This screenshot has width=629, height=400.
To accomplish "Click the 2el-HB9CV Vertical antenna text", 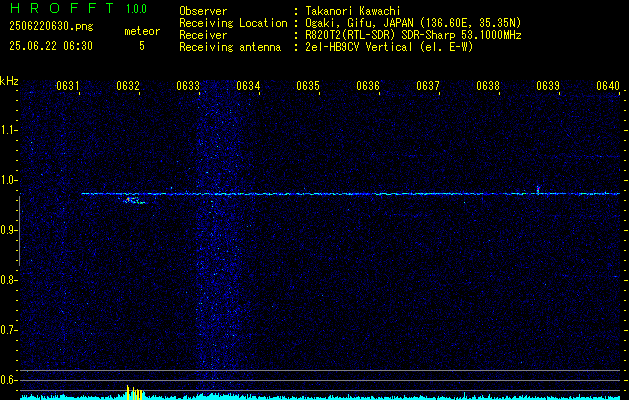I will pos(389,47).
